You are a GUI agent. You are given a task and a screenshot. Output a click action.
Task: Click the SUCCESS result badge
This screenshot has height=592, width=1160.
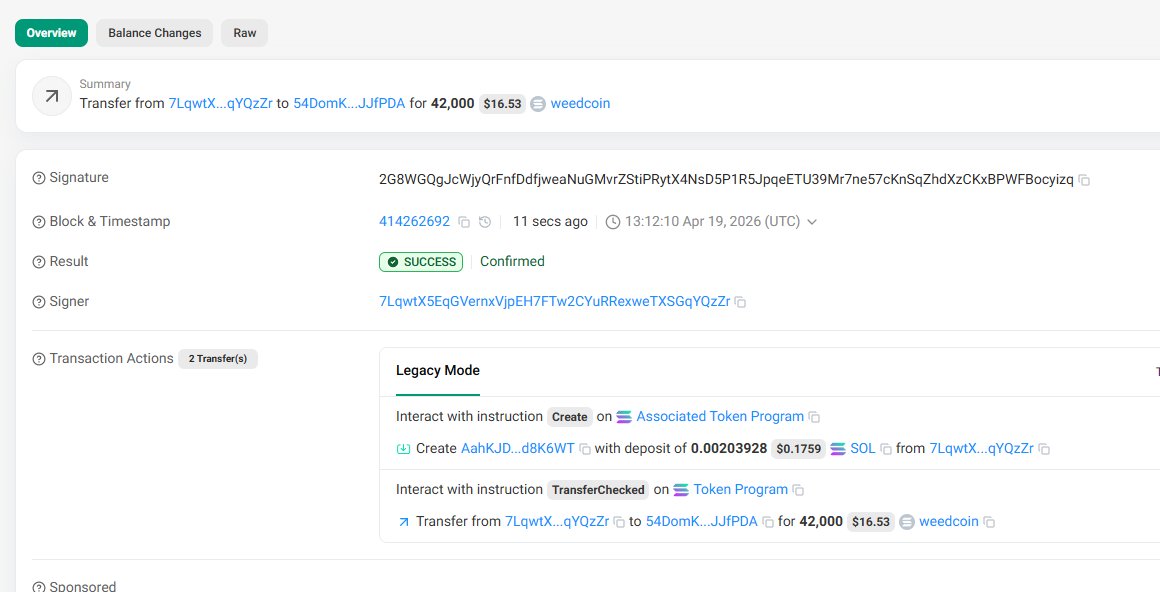[x=421, y=262]
